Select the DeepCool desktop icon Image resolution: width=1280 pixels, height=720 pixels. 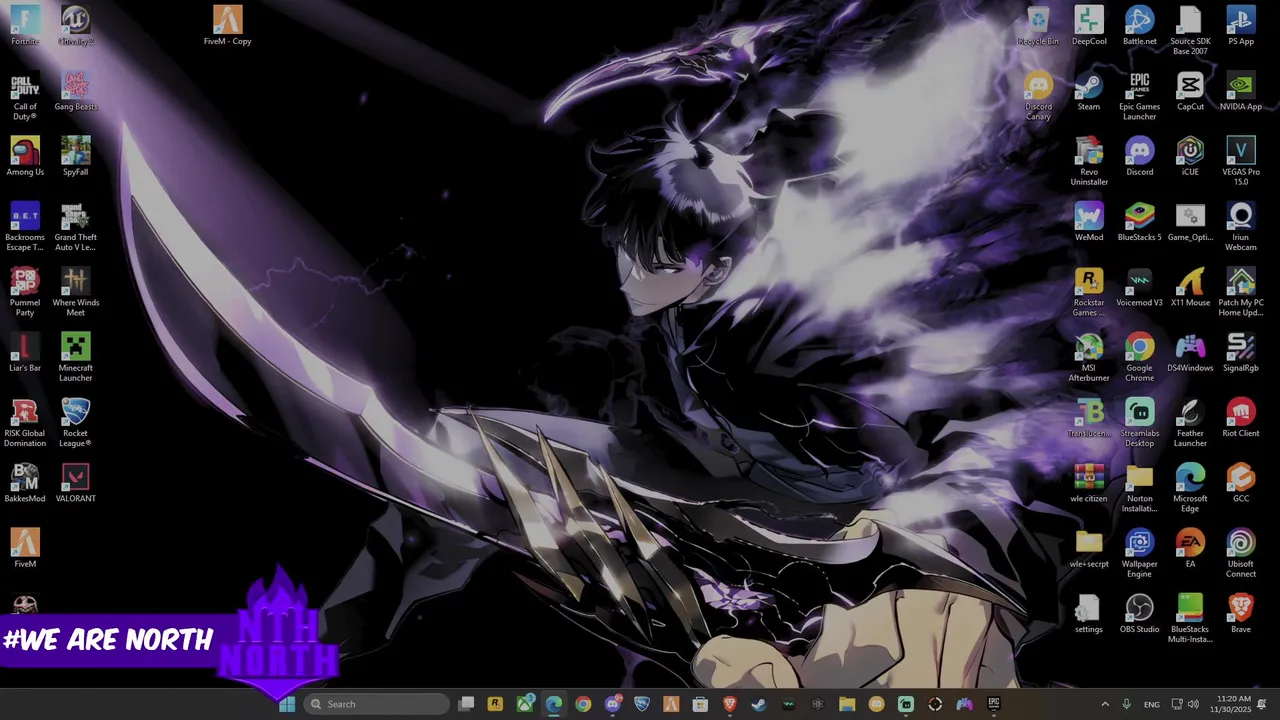pyautogui.click(x=1089, y=25)
